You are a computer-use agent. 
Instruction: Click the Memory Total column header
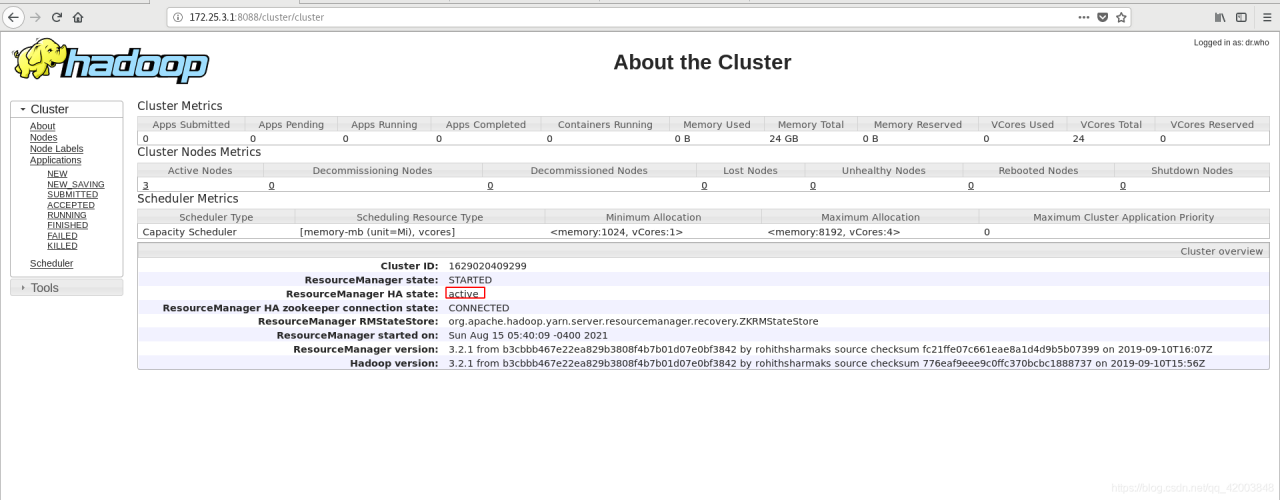click(811, 124)
